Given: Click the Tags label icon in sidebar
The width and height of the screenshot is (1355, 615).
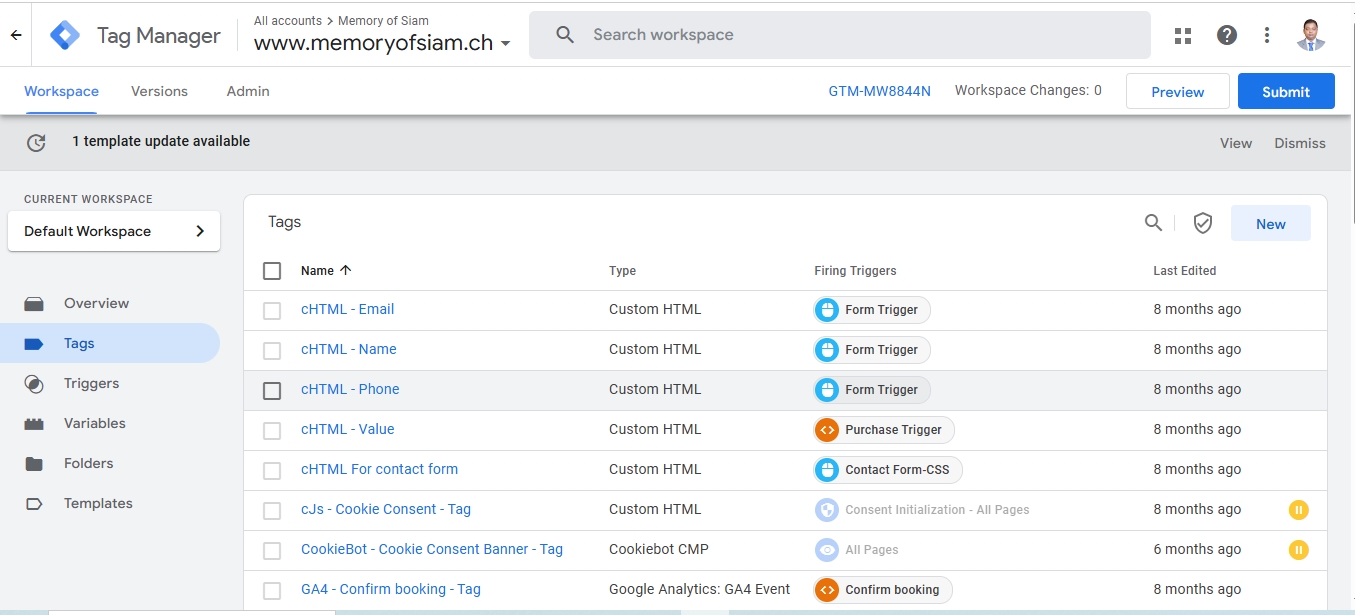Looking at the screenshot, I should pos(34,343).
